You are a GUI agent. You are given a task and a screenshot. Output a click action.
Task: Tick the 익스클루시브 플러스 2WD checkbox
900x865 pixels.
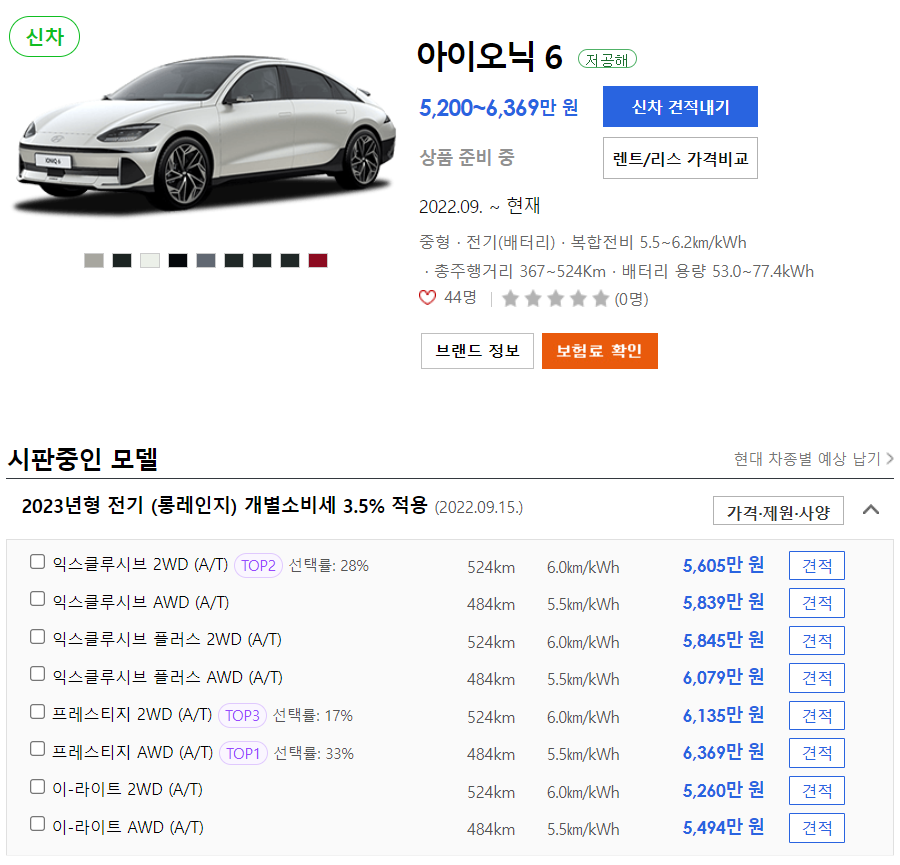(37, 637)
